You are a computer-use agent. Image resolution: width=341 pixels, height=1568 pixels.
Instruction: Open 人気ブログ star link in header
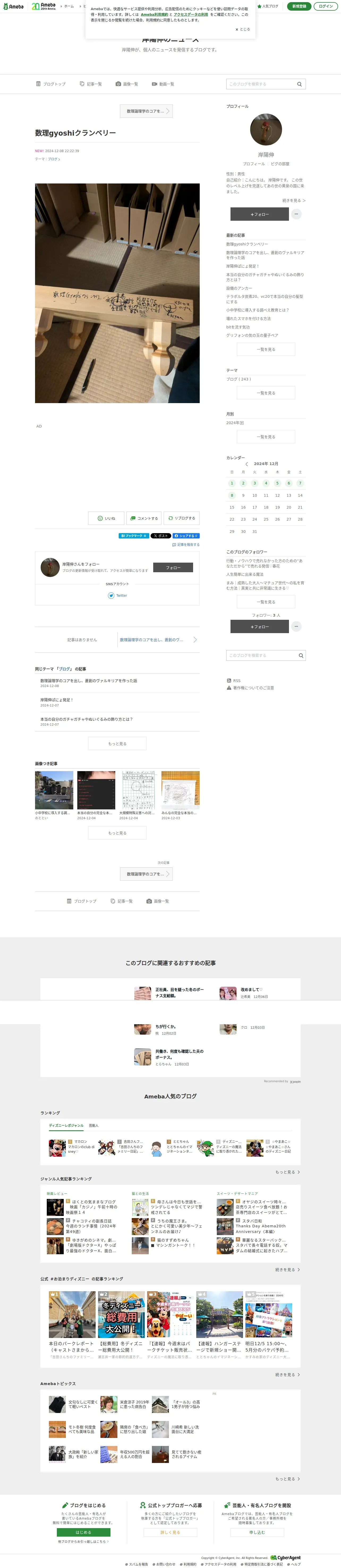pos(268,6)
